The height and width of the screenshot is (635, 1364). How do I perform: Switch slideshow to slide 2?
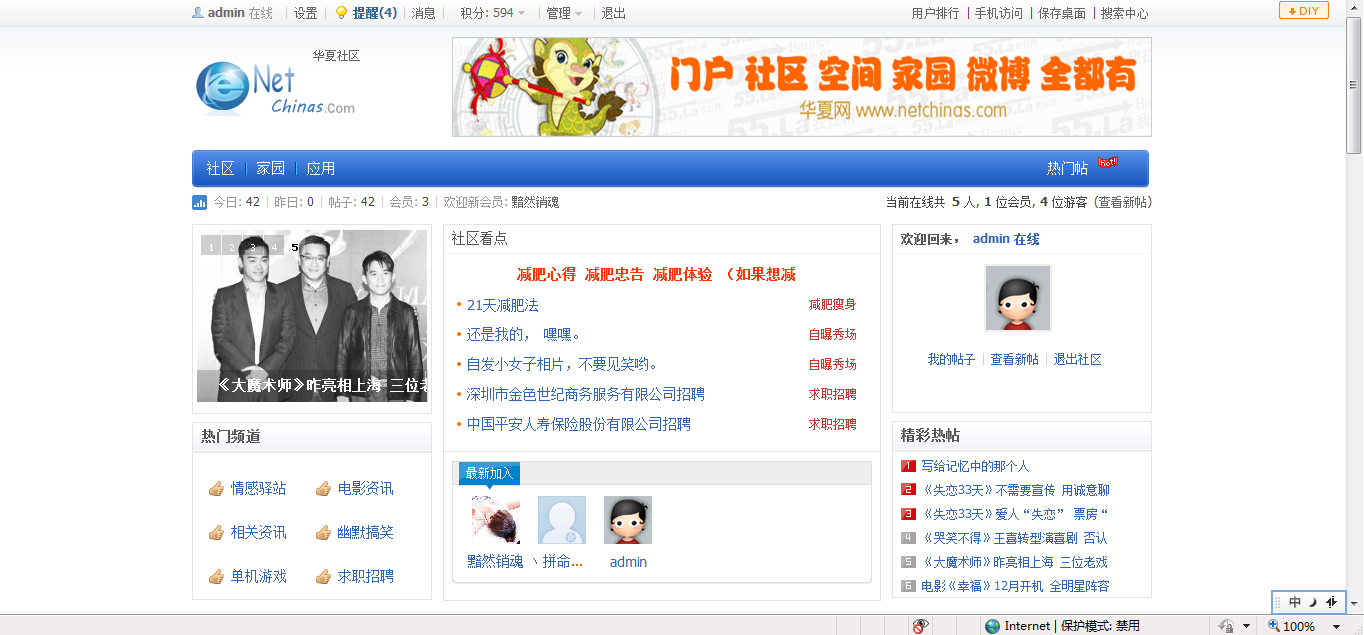pyautogui.click(x=231, y=246)
